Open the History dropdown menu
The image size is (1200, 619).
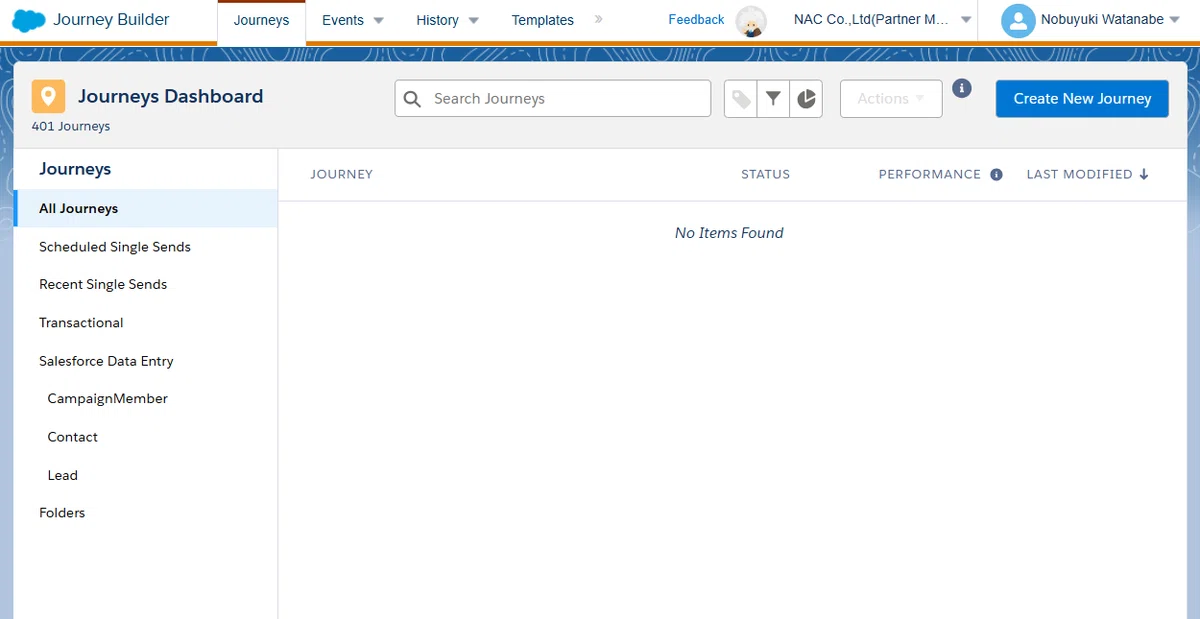tap(448, 20)
